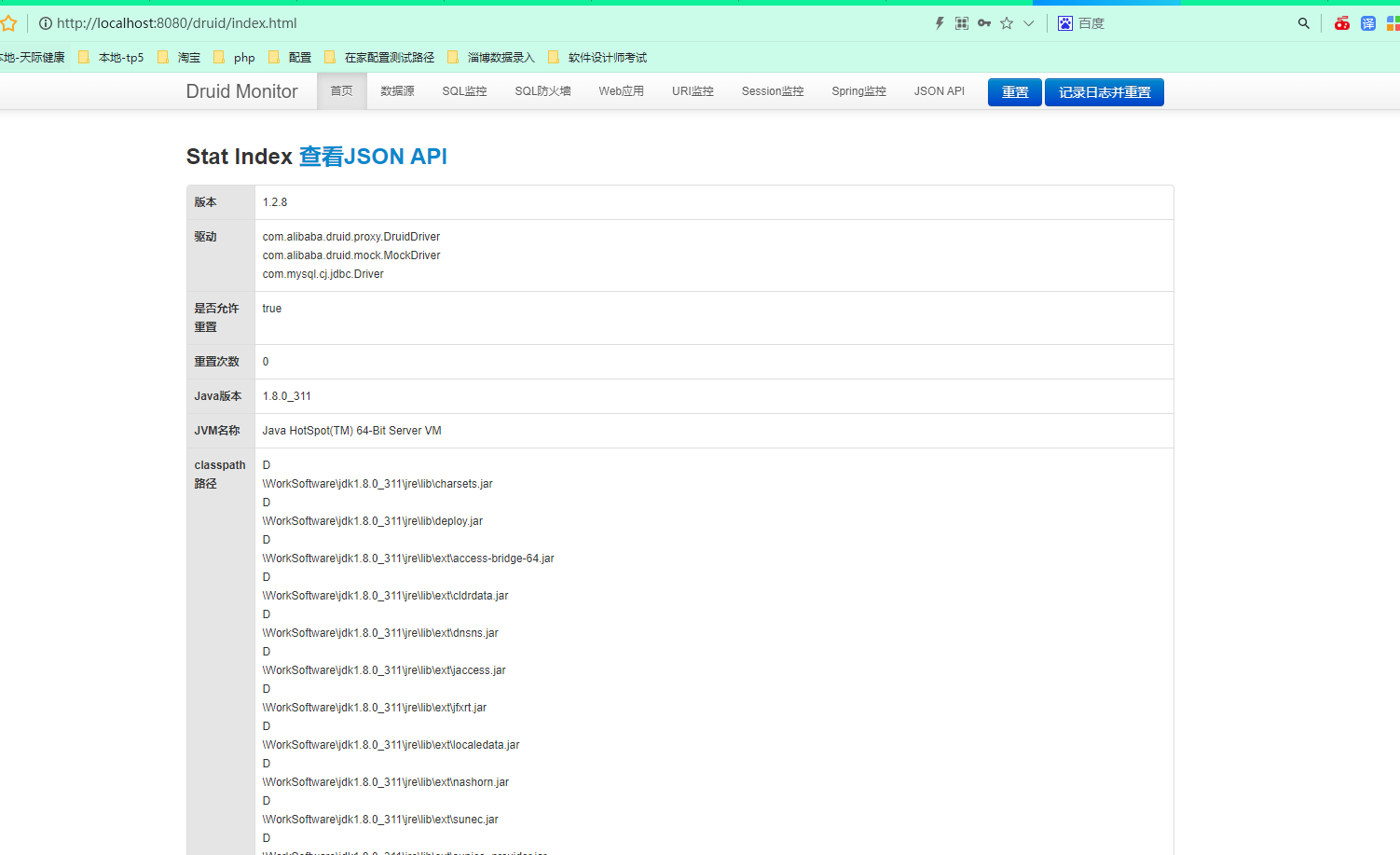
Task: Switch to Session监控 tab
Action: coord(773,91)
